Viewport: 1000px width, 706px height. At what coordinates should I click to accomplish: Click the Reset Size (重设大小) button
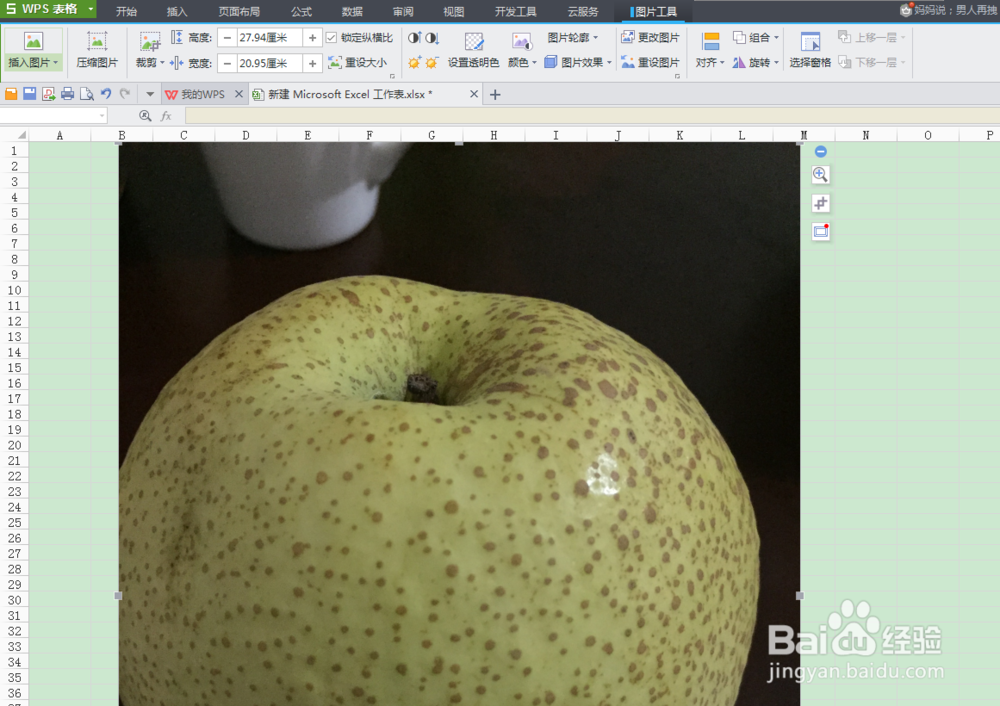[x=358, y=62]
